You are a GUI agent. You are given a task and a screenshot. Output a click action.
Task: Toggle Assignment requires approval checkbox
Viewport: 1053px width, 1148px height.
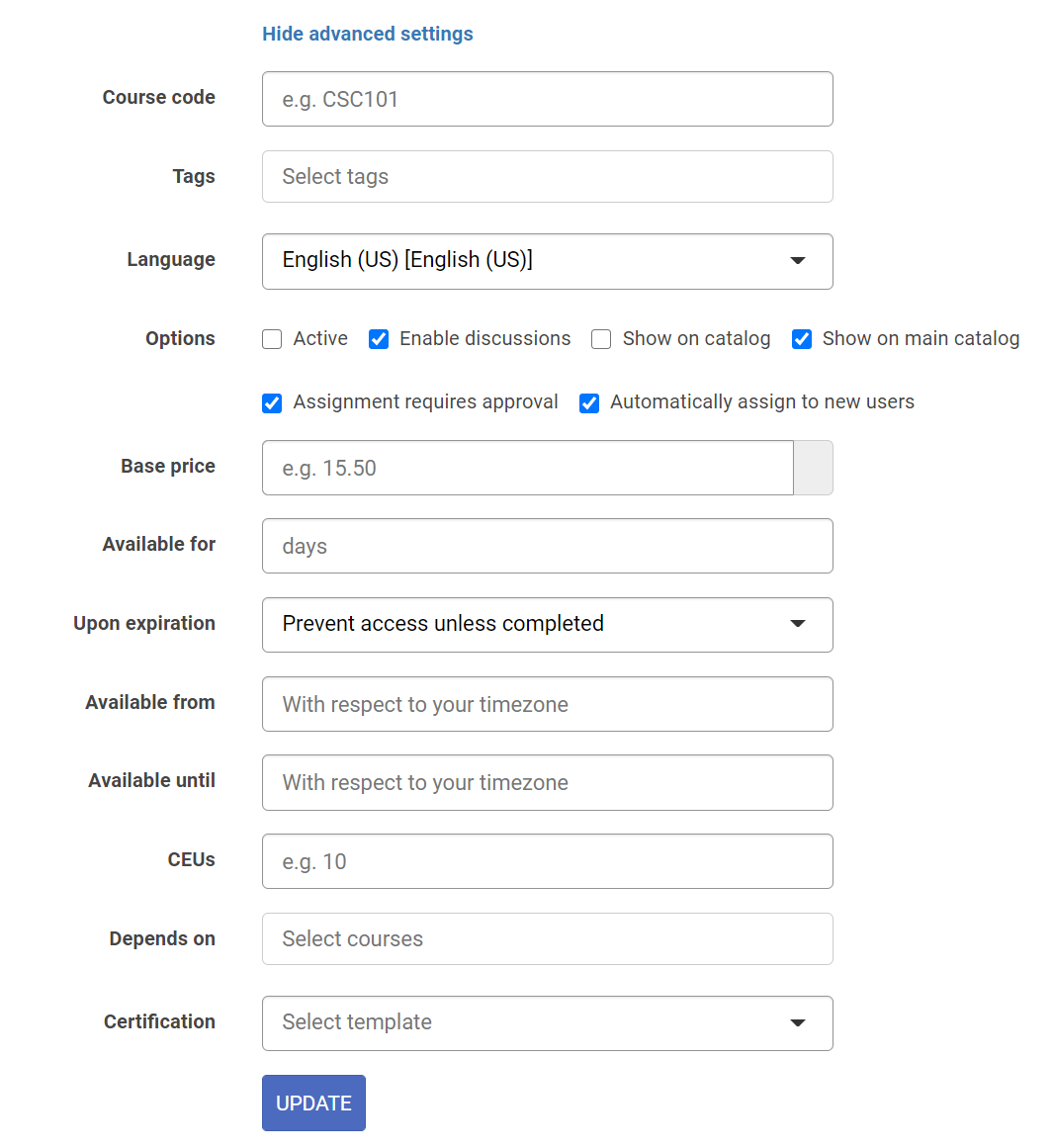(x=272, y=402)
